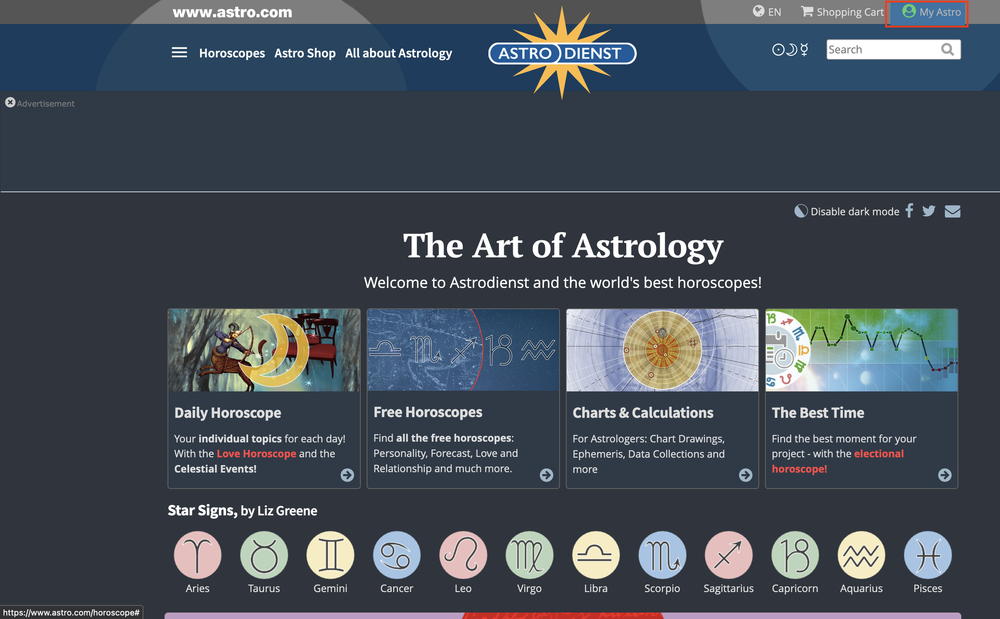The height and width of the screenshot is (619, 1000).
Task: Click the Free Horoscopes card arrow
Action: (547, 475)
